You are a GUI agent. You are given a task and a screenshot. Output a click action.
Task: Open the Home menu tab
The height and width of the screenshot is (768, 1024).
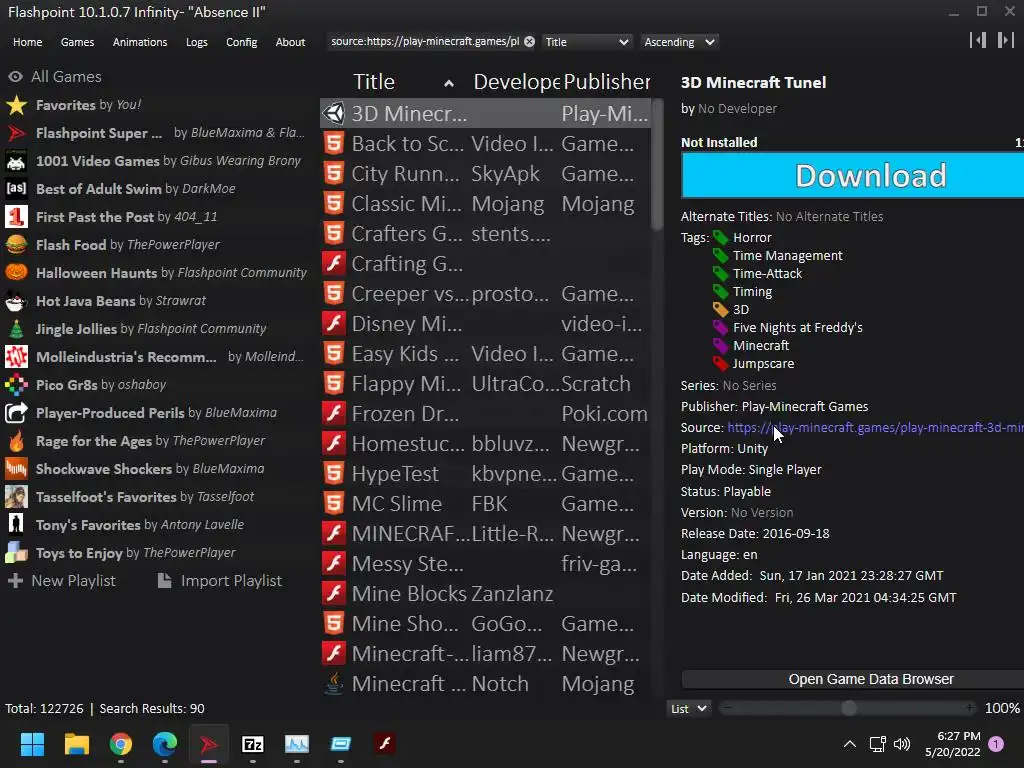pos(27,42)
